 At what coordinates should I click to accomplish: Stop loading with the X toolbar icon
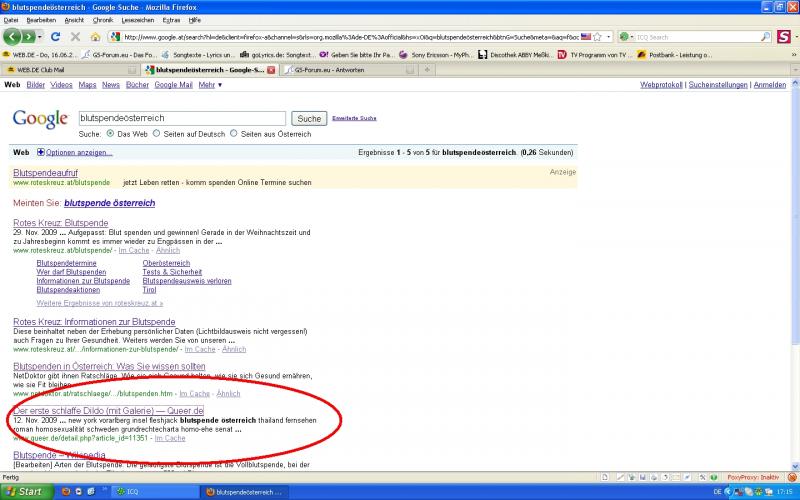click(76, 37)
